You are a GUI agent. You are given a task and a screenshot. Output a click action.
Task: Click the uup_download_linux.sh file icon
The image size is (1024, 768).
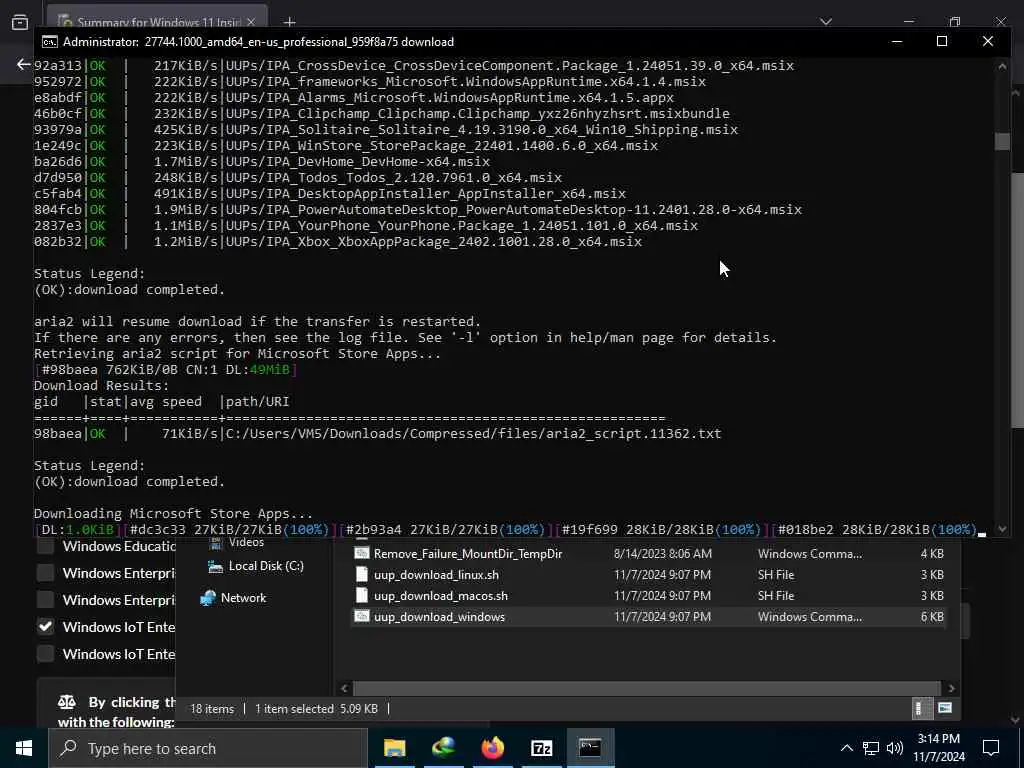pyautogui.click(x=362, y=575)
